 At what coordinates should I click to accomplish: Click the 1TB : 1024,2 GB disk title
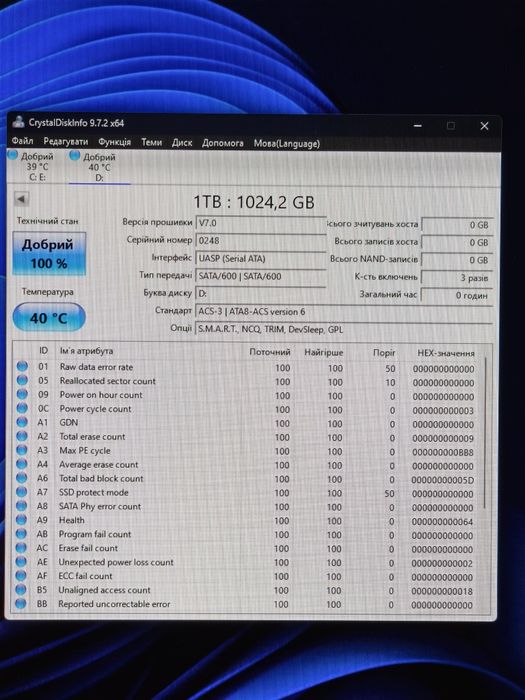click(x=254, y=202)
